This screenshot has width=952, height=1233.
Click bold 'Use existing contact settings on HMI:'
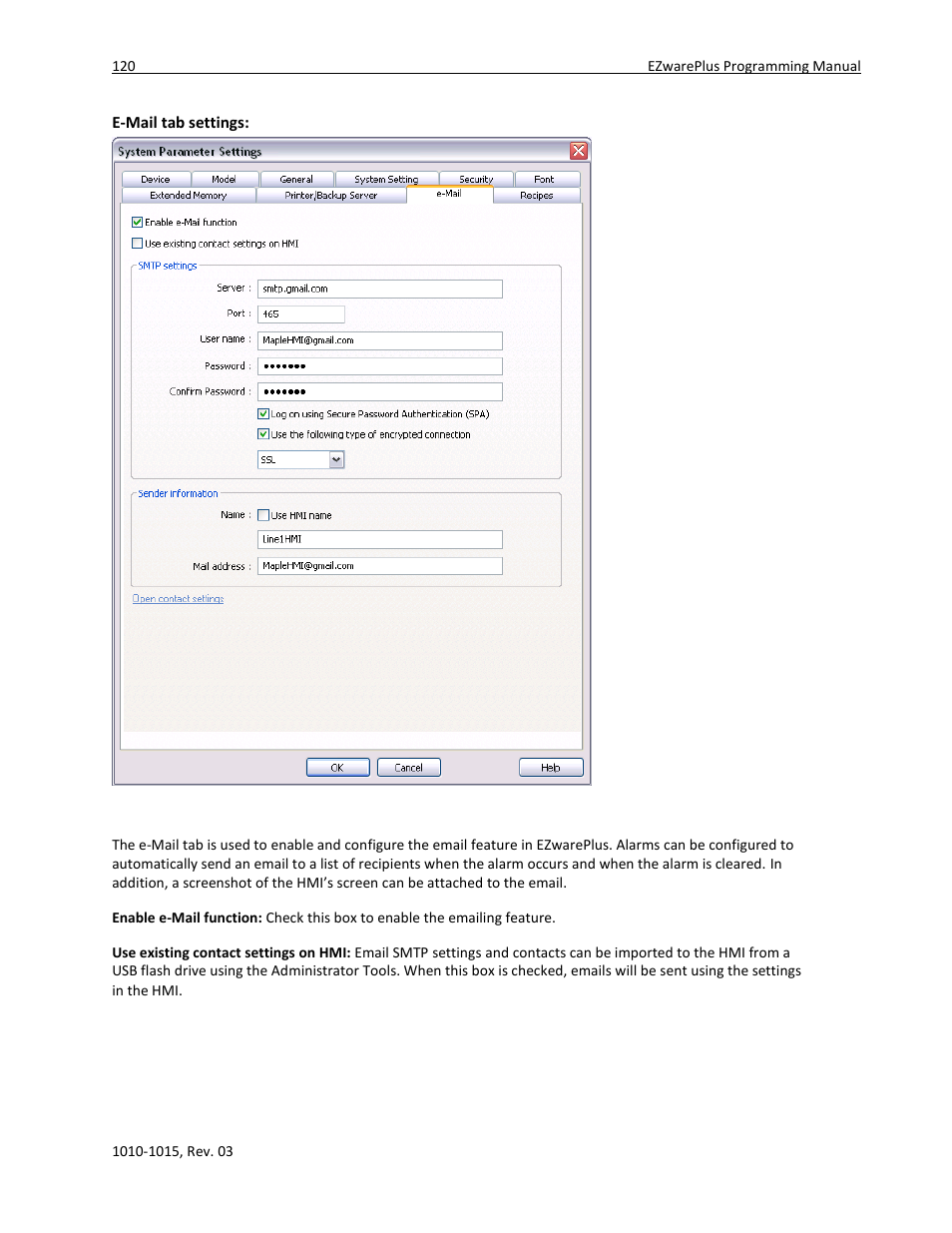(232, 952)
